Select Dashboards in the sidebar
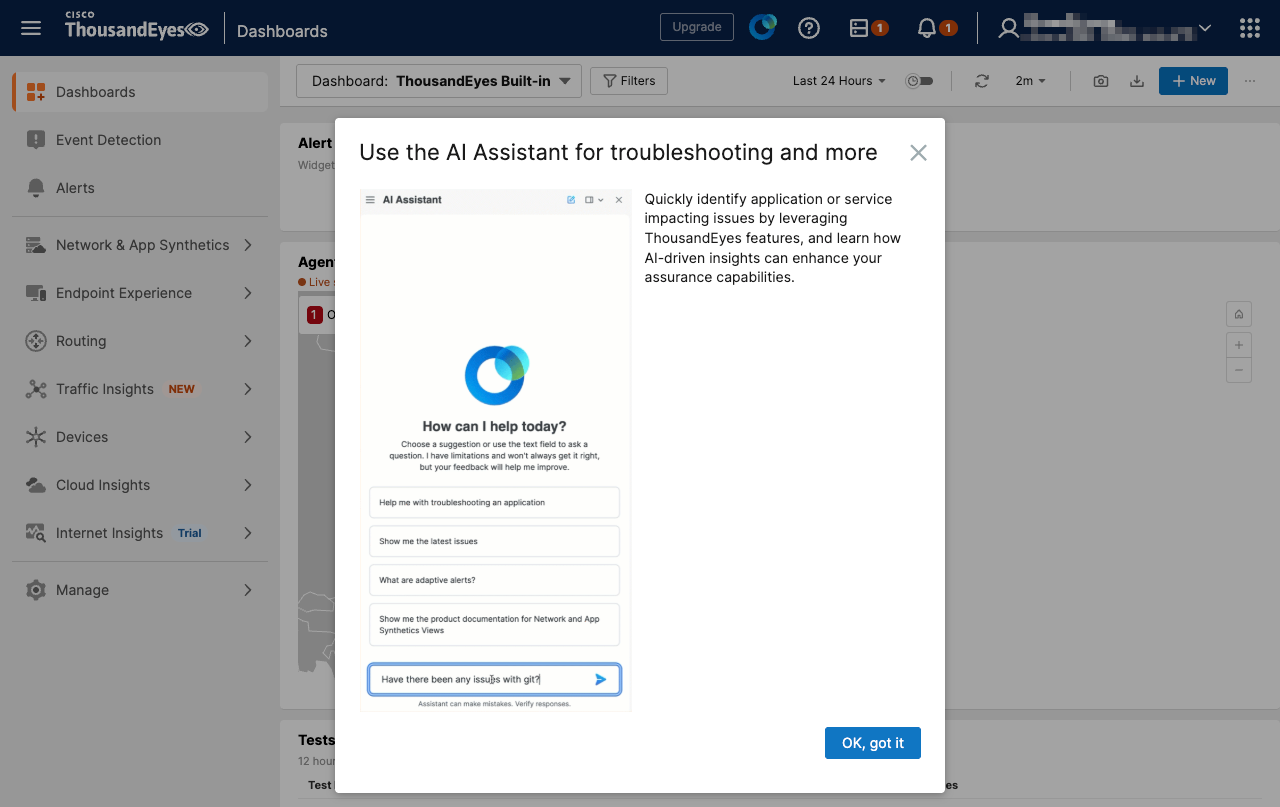 click(x=140, y=92)
